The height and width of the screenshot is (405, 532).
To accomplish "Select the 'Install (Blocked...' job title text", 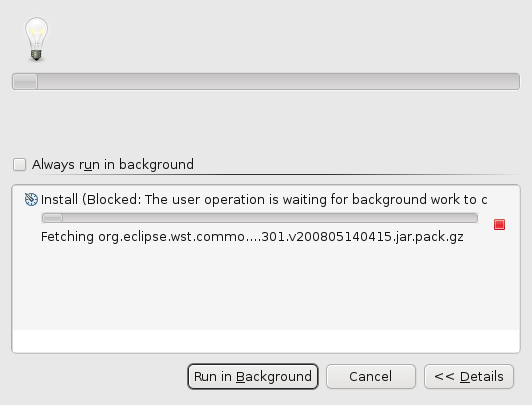I will click(264, 199).
